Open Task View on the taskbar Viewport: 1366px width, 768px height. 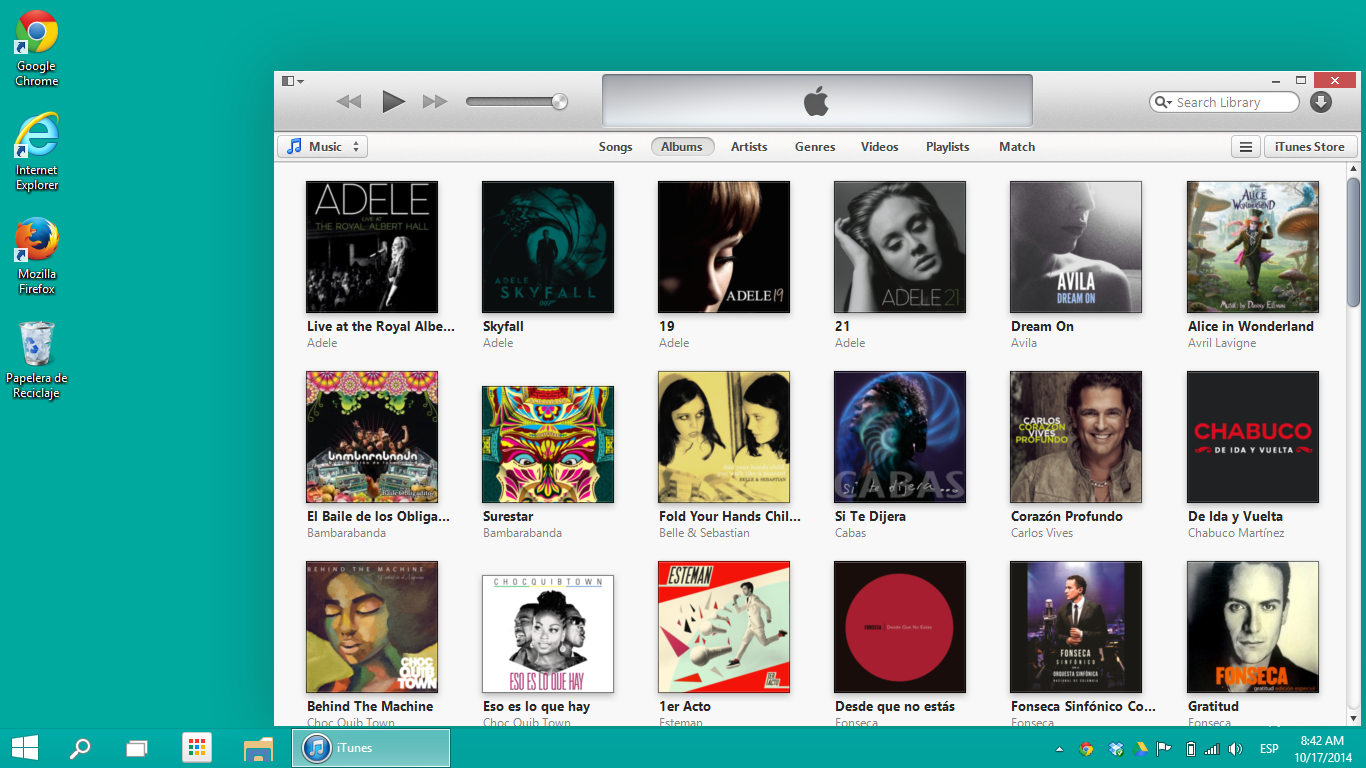coord(137,748)
